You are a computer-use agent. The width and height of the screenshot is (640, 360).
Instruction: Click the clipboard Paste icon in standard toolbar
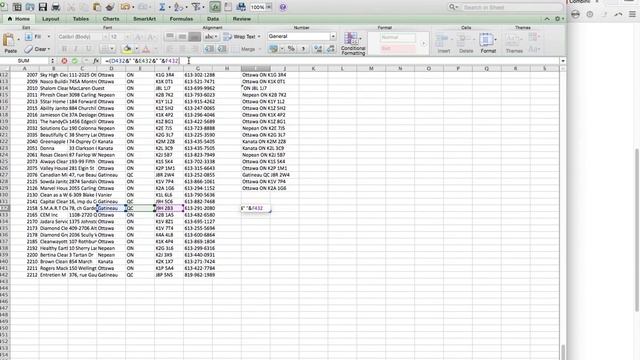(x=97, y=7)
